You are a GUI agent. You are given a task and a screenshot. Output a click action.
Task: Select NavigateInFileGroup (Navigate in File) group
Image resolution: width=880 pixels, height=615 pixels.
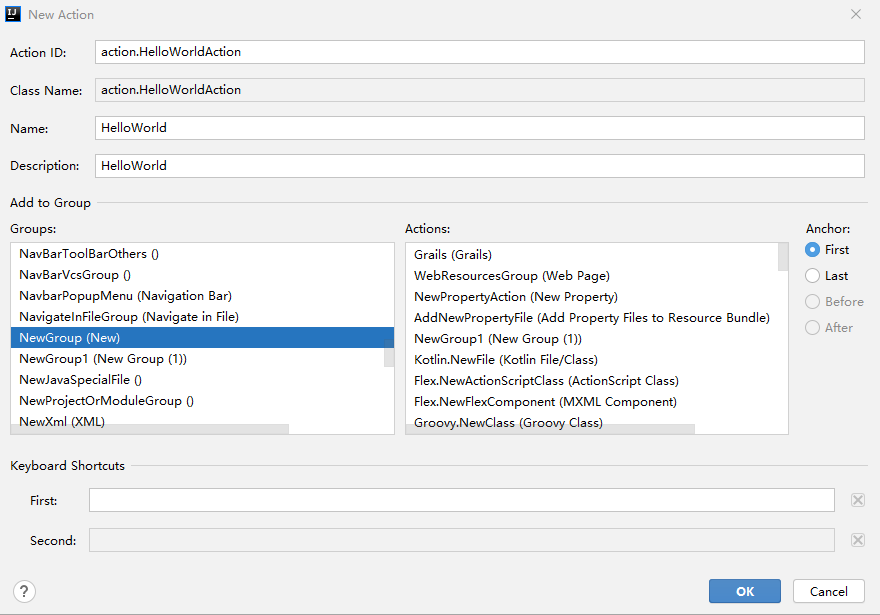click(202, 317)
